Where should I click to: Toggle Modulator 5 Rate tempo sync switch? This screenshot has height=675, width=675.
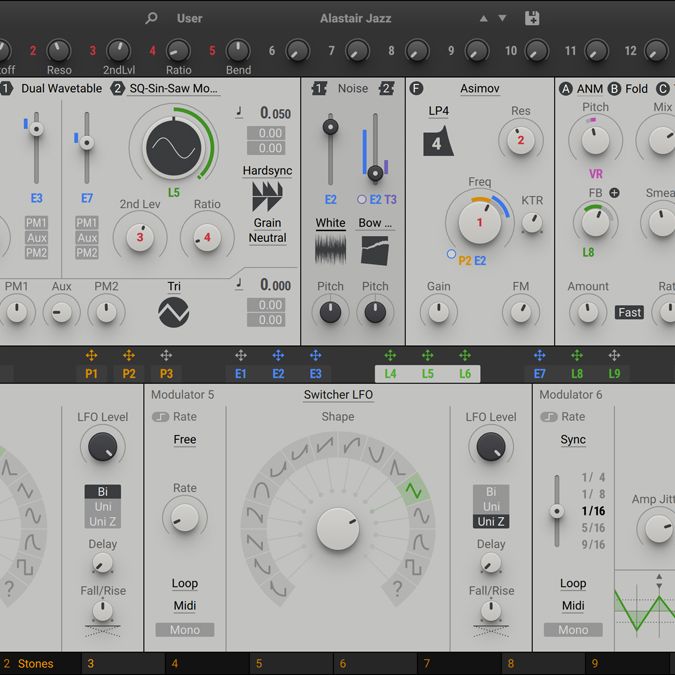click(160, 417)
